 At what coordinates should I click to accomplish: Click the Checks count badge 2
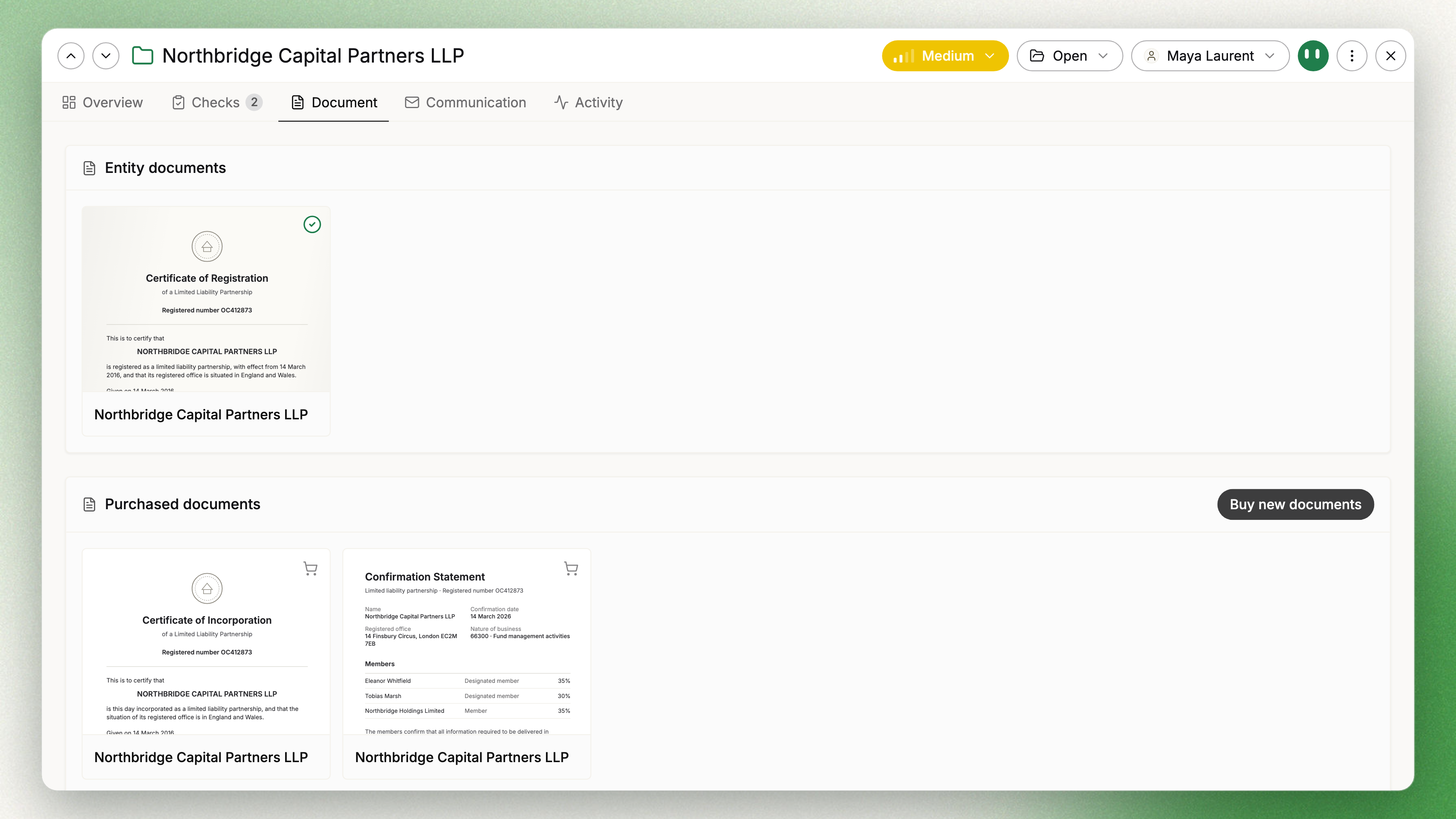point(254,102)
